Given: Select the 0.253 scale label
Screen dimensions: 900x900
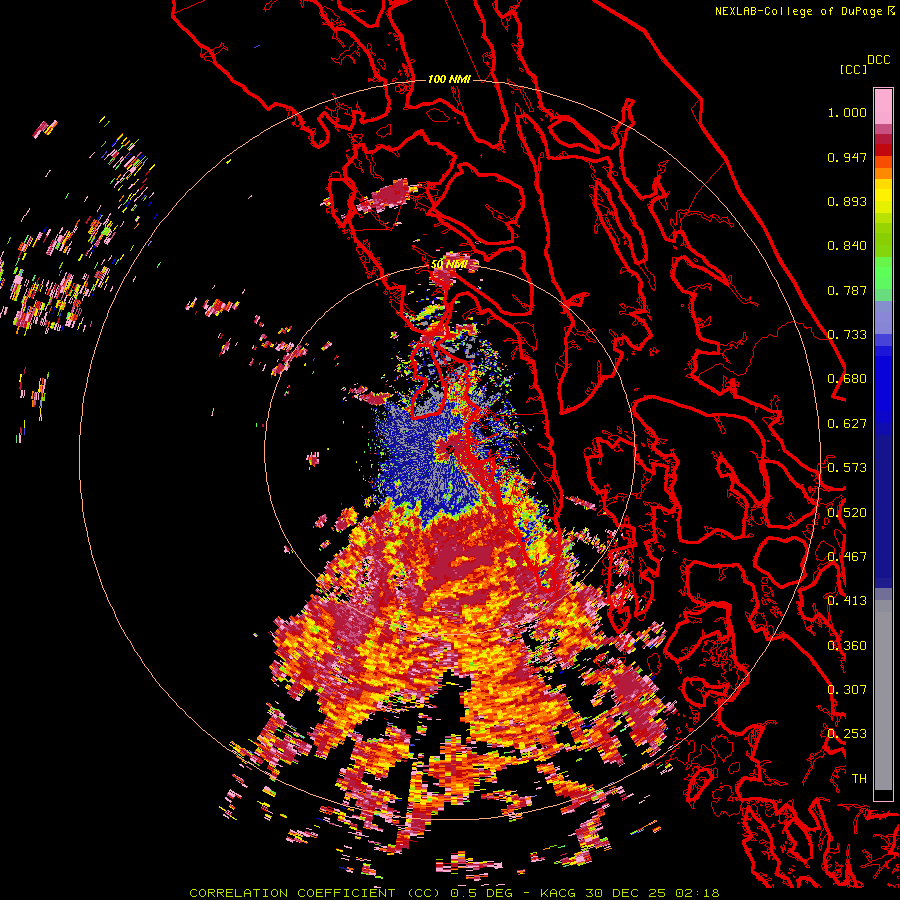Looking at the screenshot, I should pyautogui.click(x=847, y=734).
